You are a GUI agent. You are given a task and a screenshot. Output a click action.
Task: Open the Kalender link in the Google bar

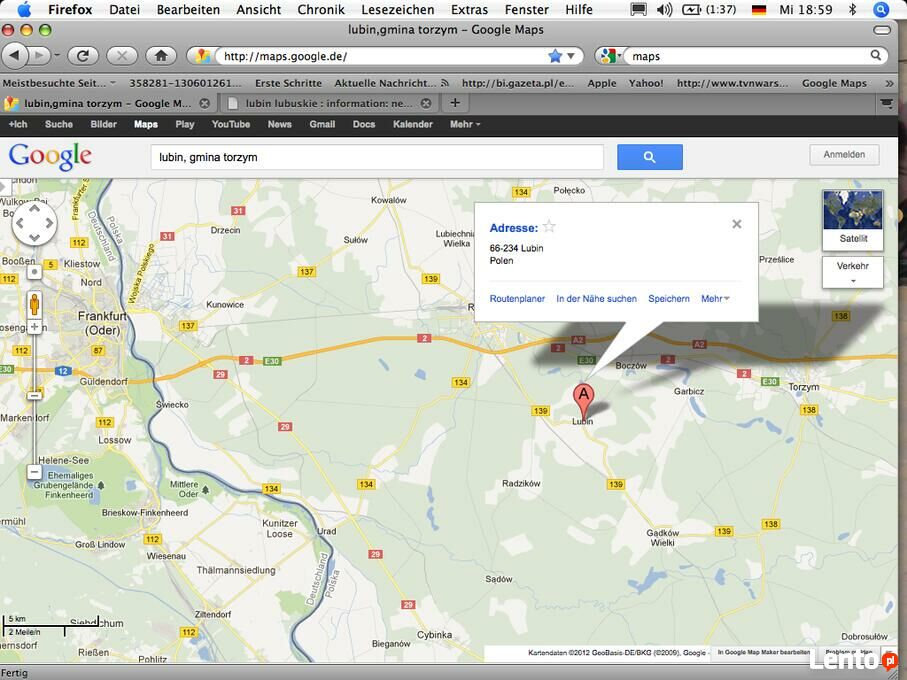click(413, 124)
